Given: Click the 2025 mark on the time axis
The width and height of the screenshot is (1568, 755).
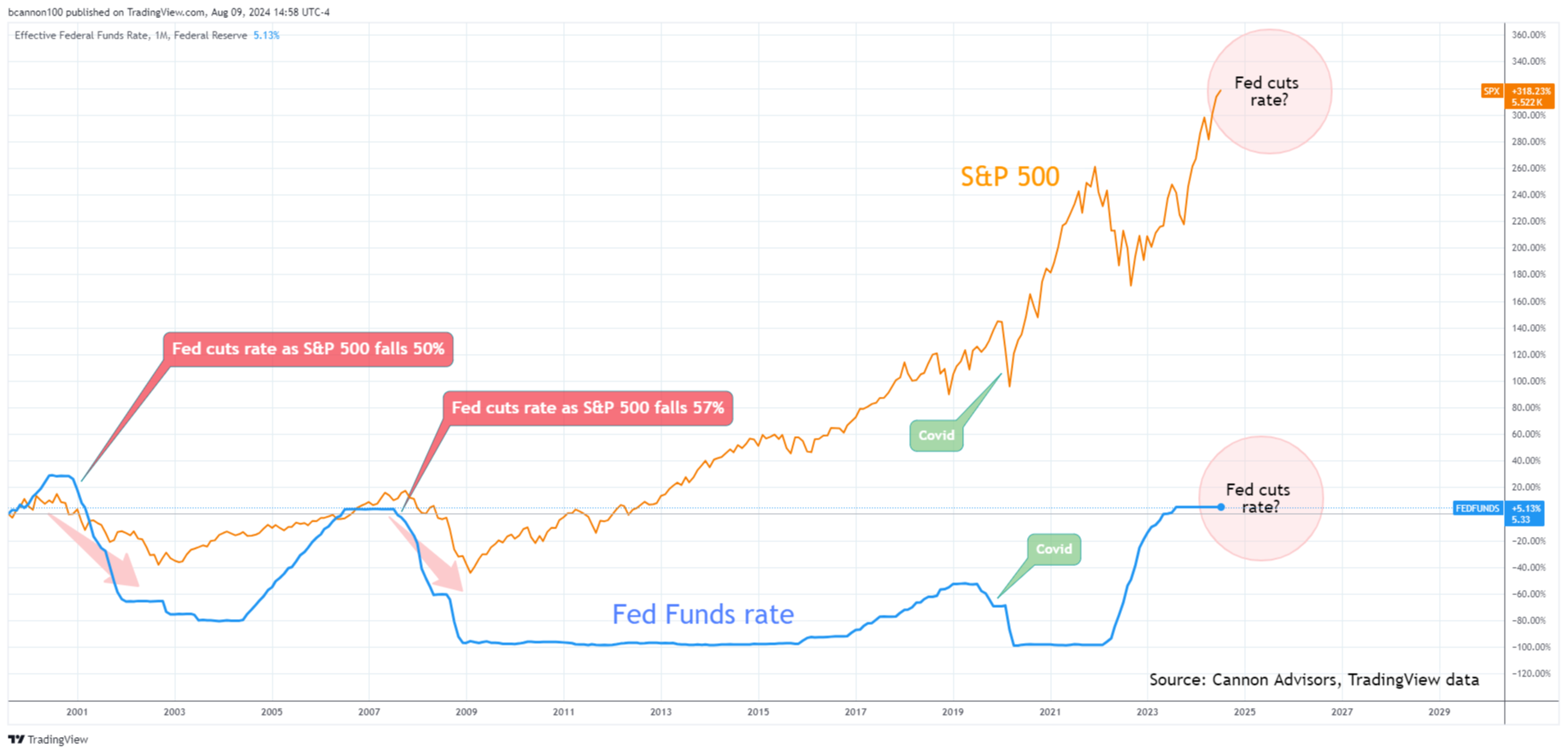Looking at the screenshot, I should click(1245, 711).
